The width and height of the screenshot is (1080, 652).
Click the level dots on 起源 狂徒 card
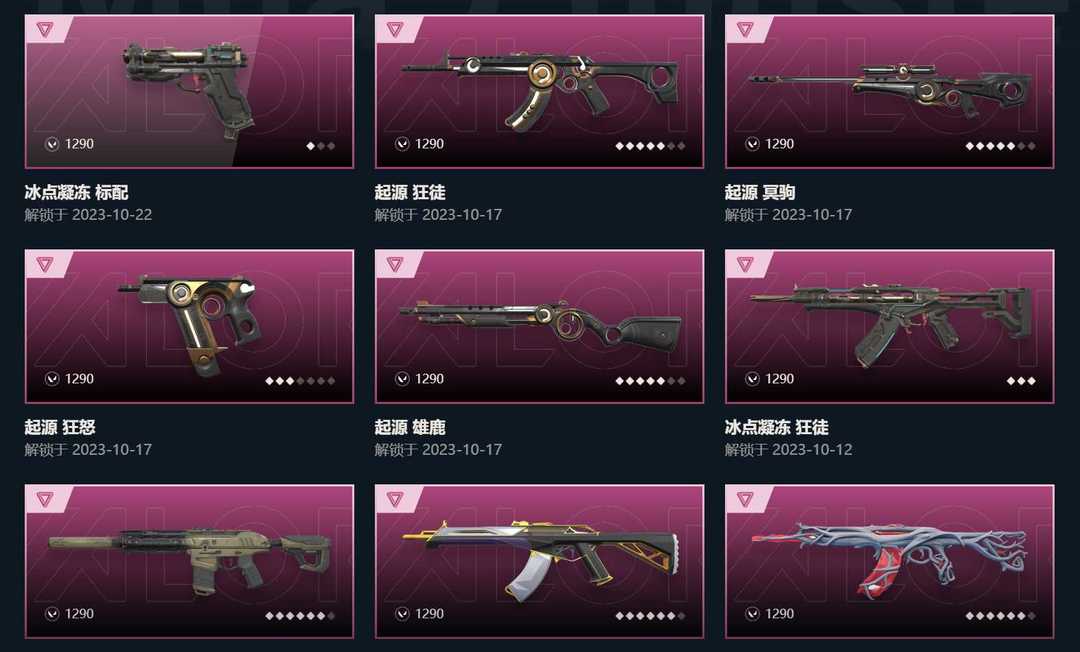[650, 146]
